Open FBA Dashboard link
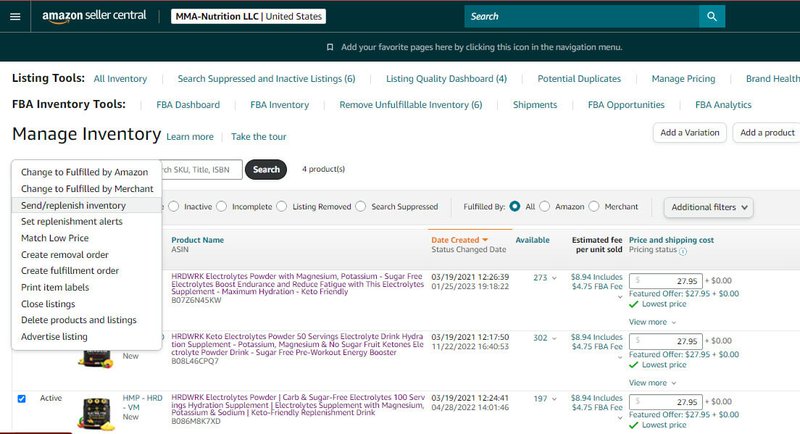The height and width of the screenshot is (434, 800). pyautogui.click(x=188, y=105)
